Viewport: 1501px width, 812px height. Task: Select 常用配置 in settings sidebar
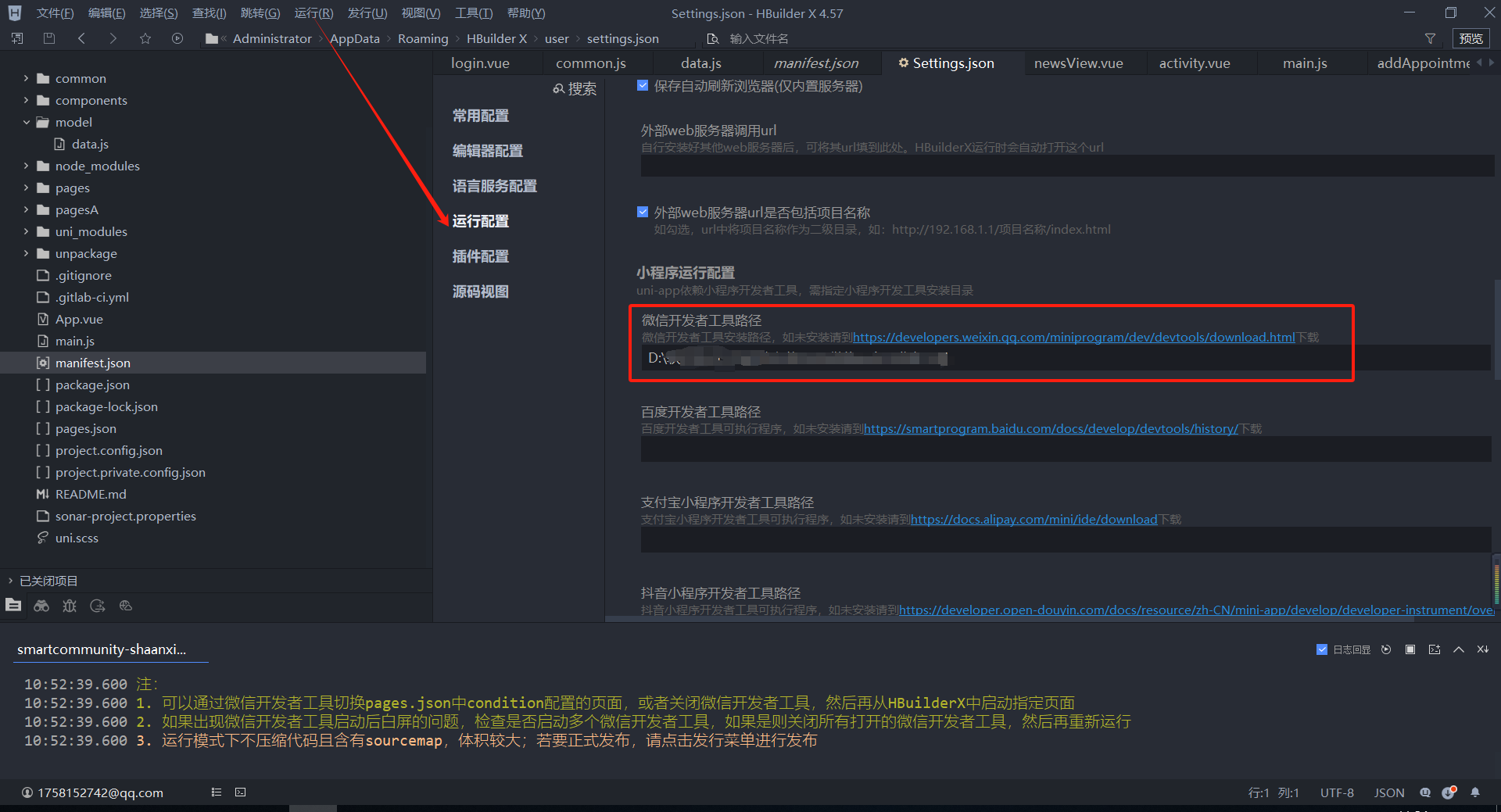click(x=481, y=116)
